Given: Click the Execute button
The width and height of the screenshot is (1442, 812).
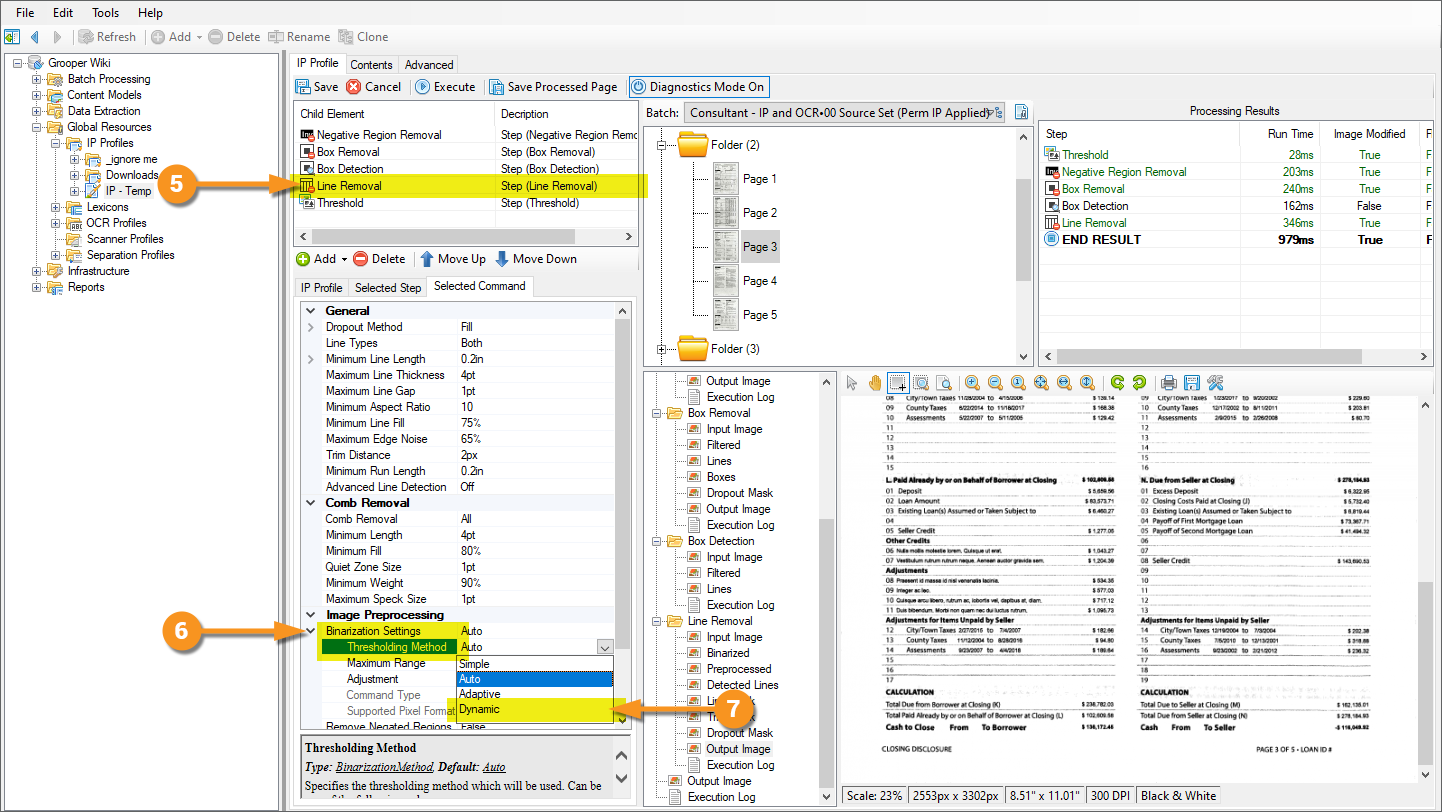Looking at the screenshot, I should pos(445,87).
